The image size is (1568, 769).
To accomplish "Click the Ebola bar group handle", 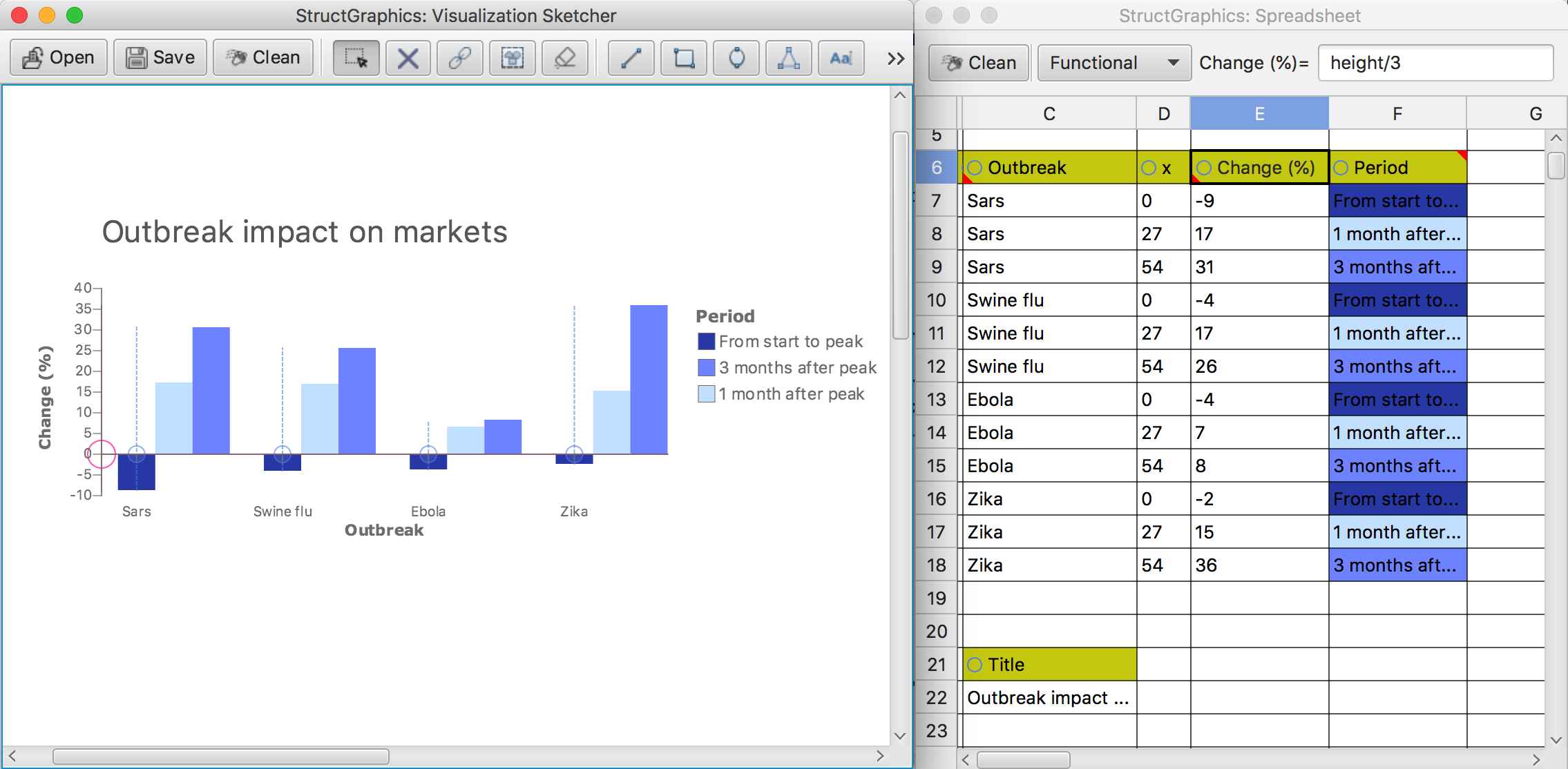I will click(x=428, y=454).
